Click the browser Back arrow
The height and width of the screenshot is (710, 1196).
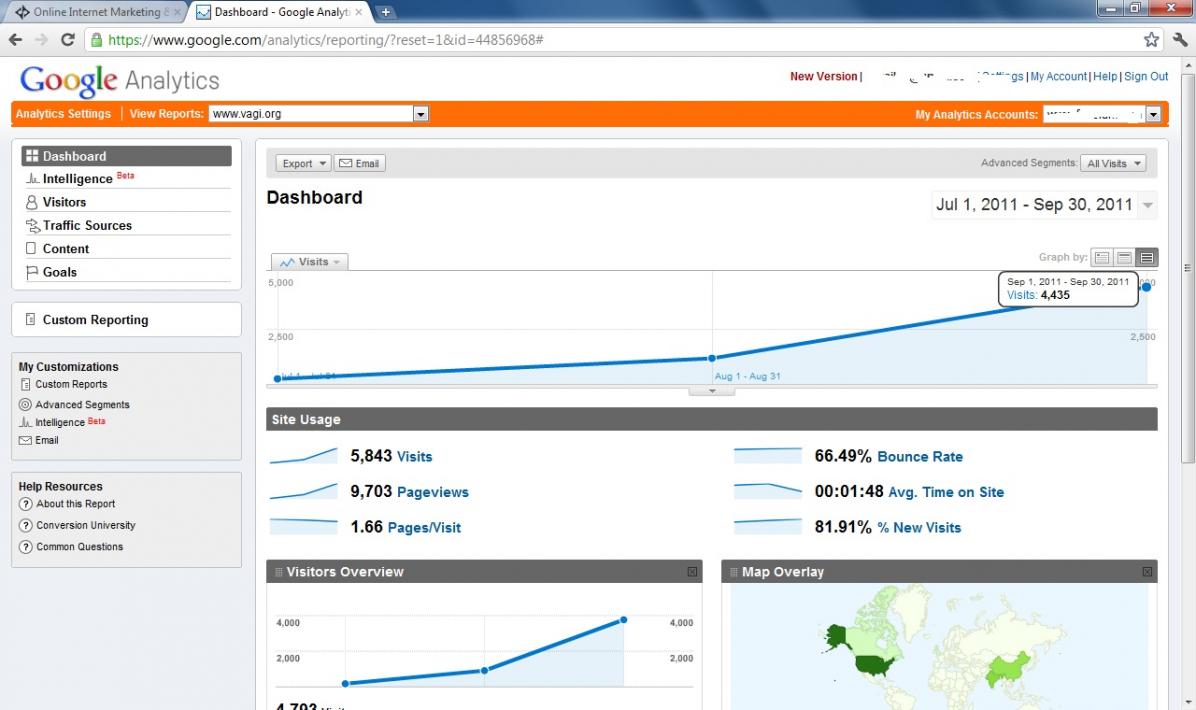point(15,40)
